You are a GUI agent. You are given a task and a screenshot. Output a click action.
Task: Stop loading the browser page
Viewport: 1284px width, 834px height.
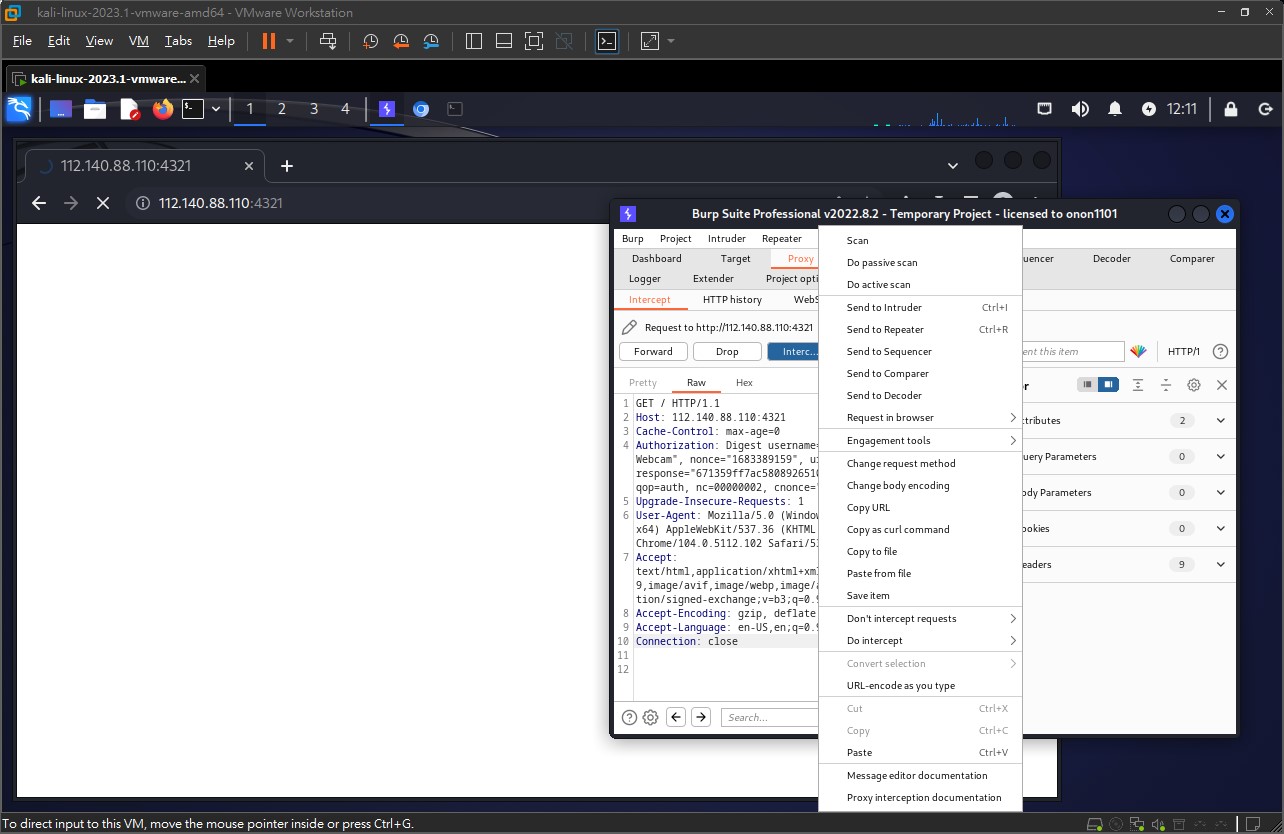tap(102, 203)
